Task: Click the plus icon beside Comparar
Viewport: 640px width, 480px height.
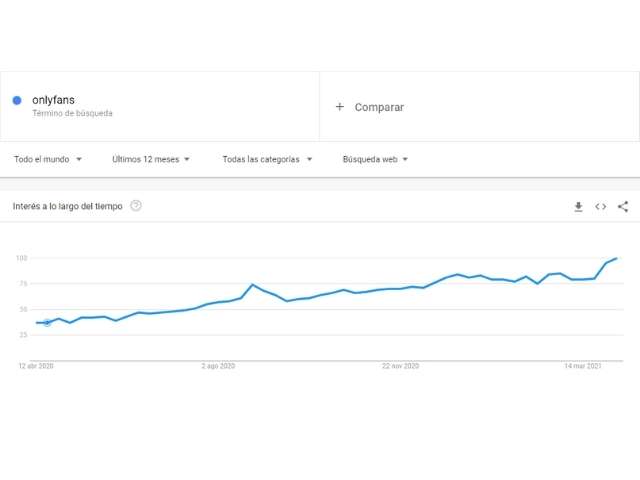Action: [x=340, y=107]
